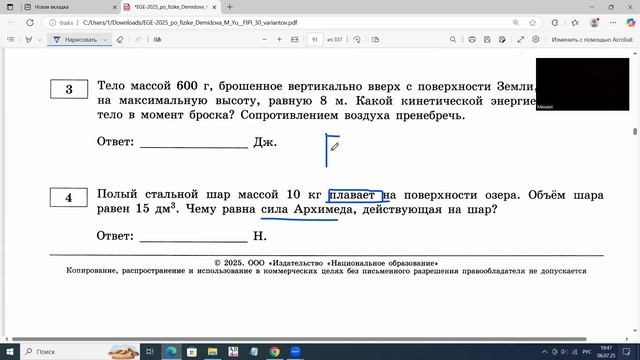The image size is (640, 360).
Task: Zoom out the PDF
Action: click(264, 40)
